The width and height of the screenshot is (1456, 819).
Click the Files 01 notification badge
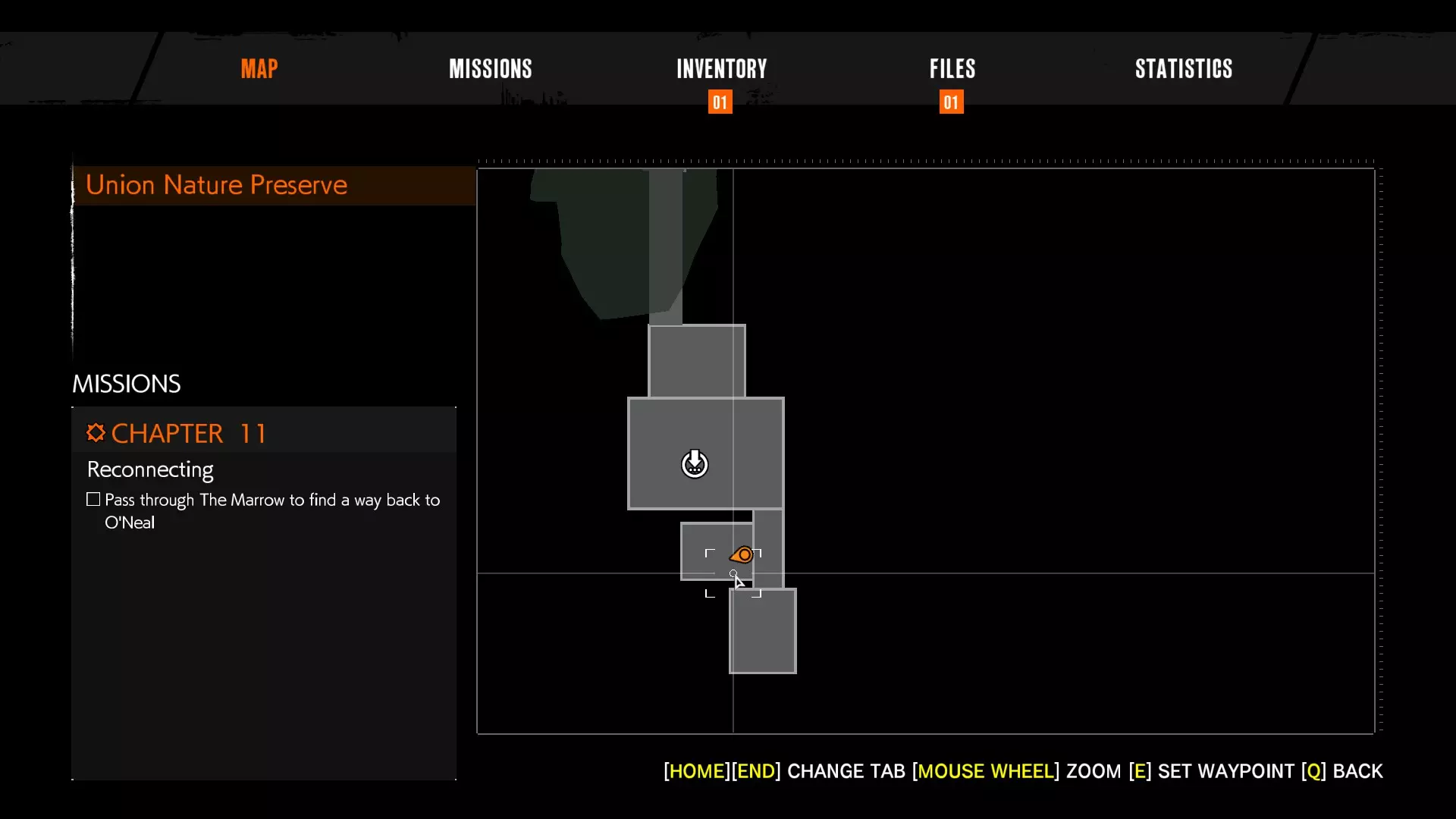click(x=951, y=102)
